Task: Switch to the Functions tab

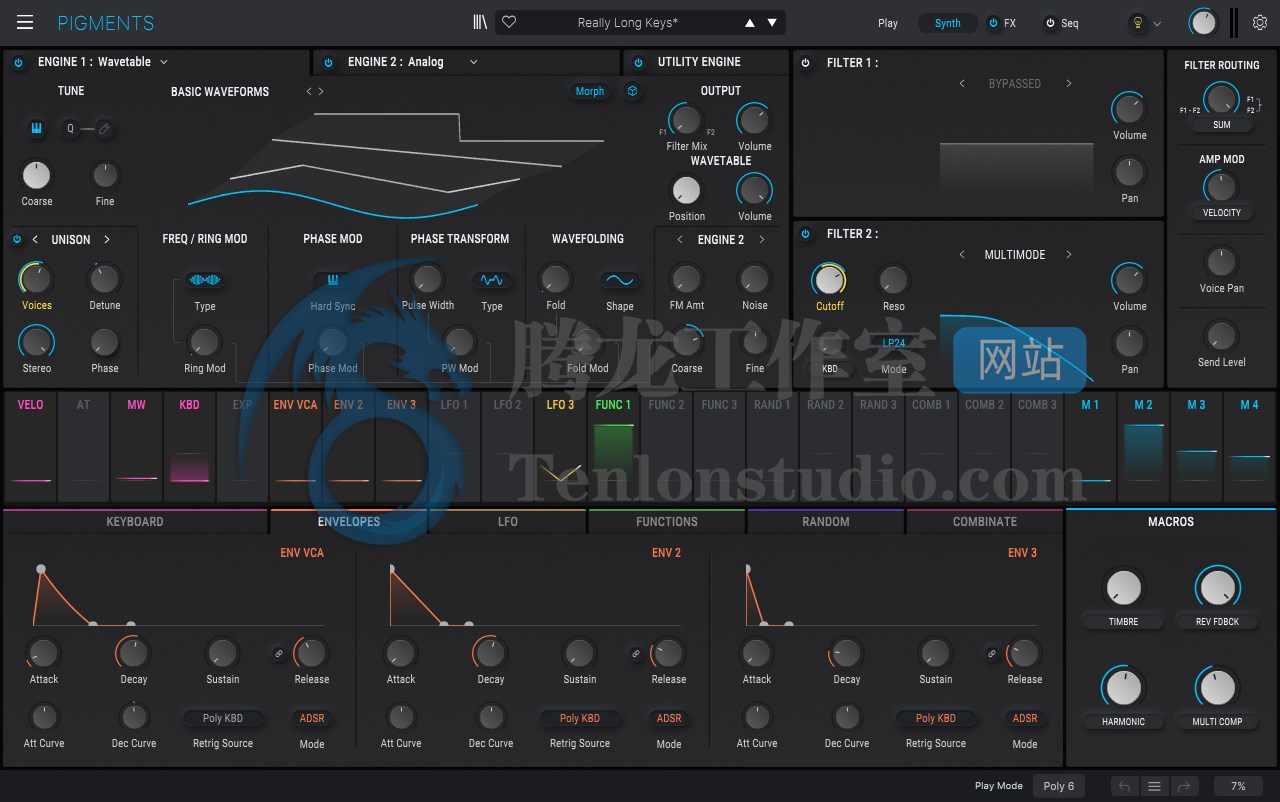Action: [667, 521]
